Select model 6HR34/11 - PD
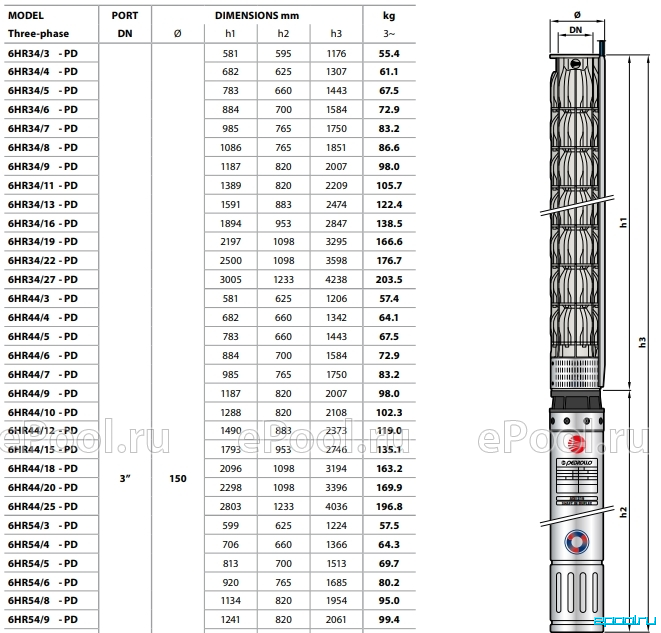The width and height of the screenshot is (661, 633). (x=43, y=185)
